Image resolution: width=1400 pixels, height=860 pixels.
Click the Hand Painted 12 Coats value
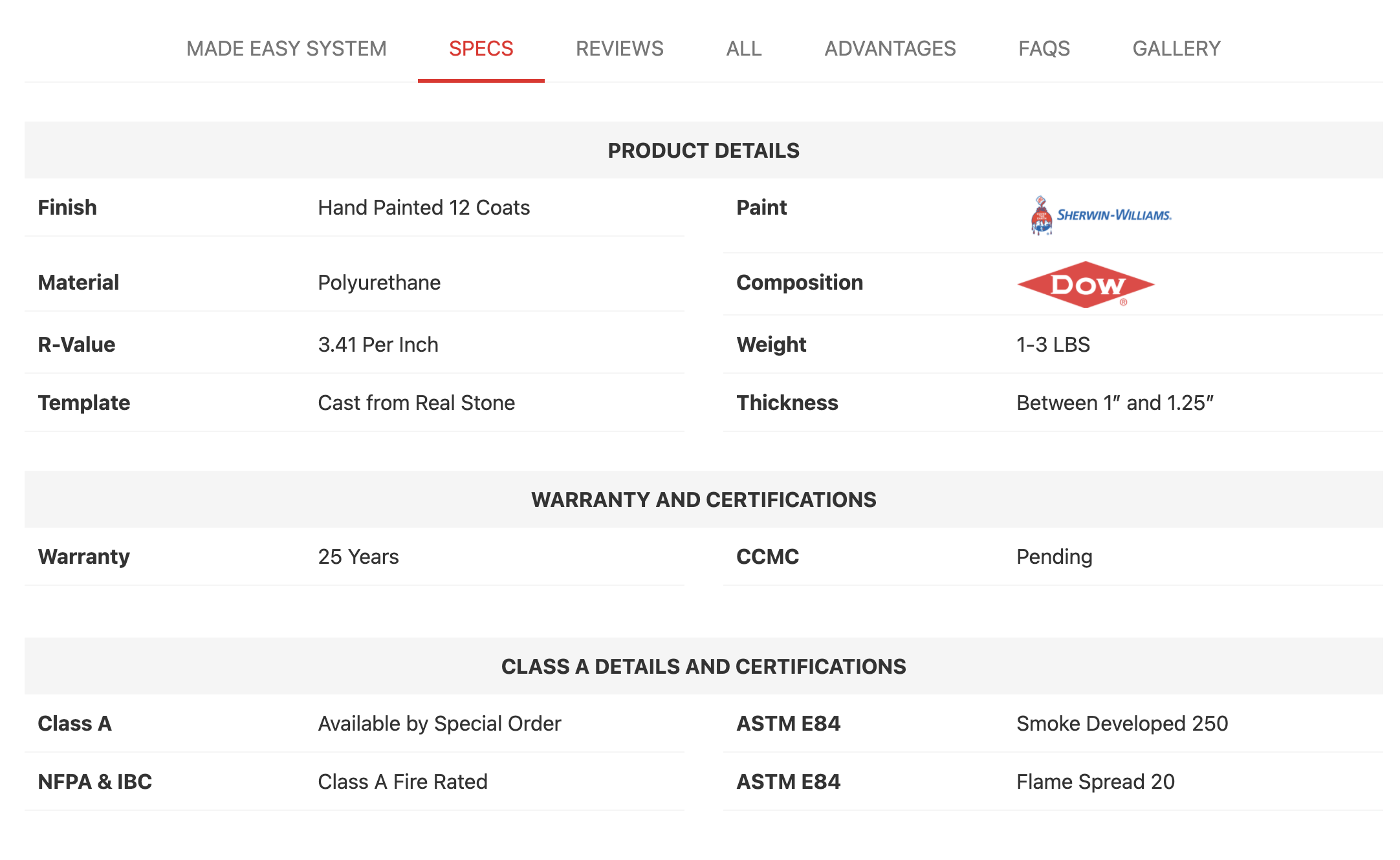pos(424,208)
